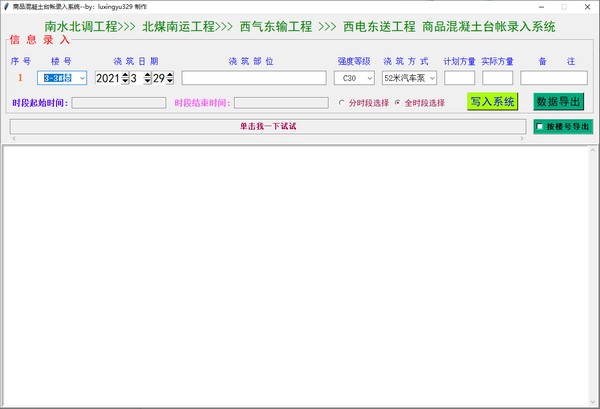
Task: Increase the day 29 with up arrow
Action: click(x=170, y=74)
